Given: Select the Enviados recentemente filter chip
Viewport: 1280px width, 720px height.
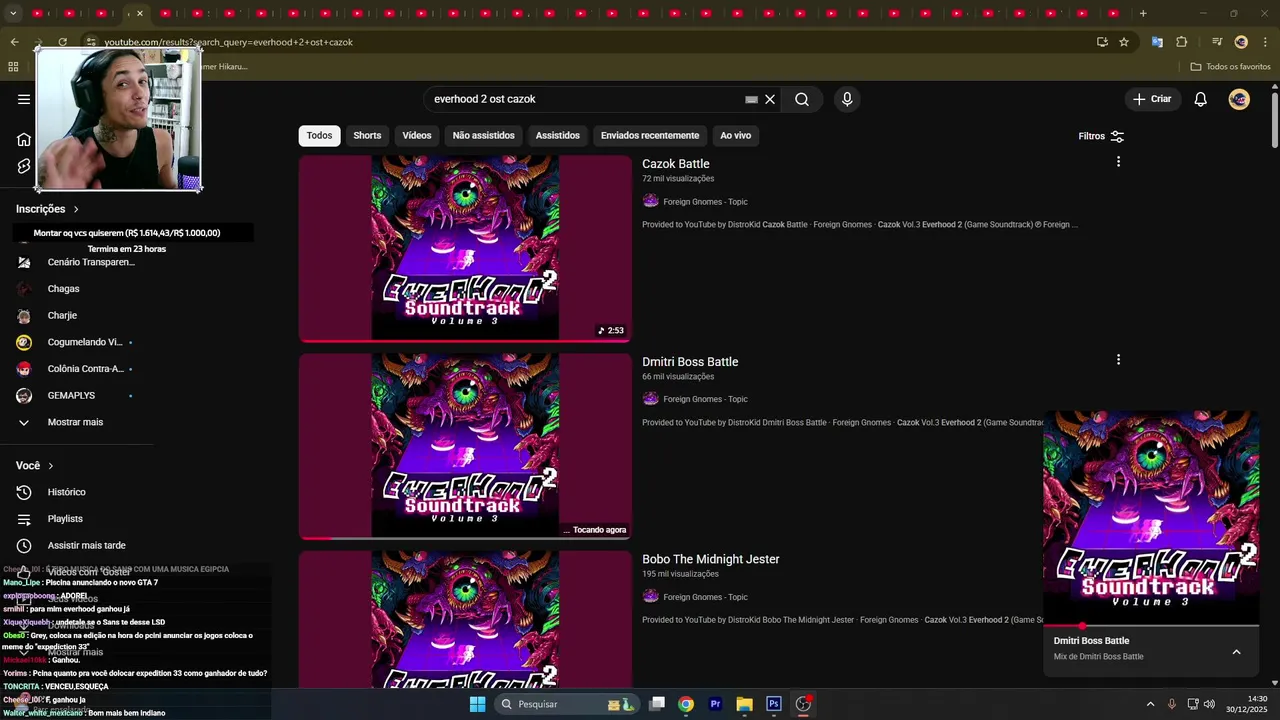Looking at the screenshot, I should (x=650, y=136).
